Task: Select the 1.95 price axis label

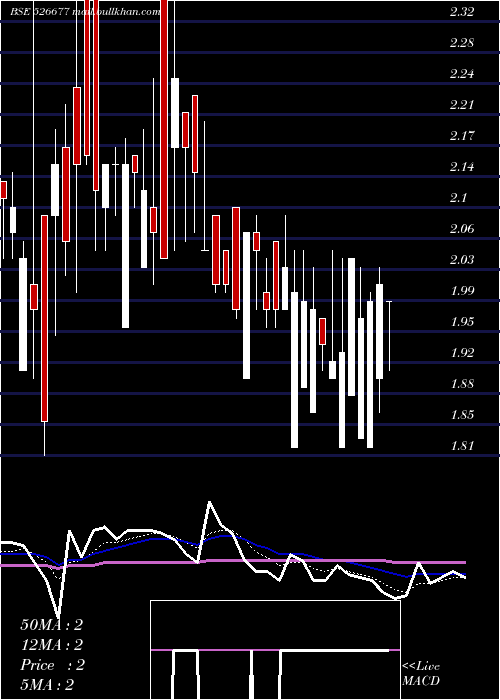Action: [x=462, y=321]
